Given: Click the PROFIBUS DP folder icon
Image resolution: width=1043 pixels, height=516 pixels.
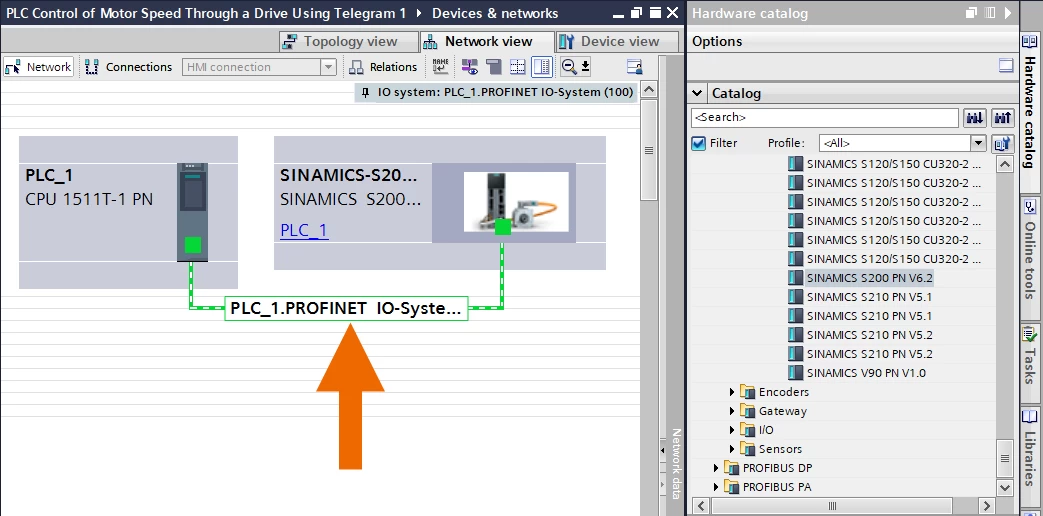Looking at the screenshot, I should click(x=731, y=467).
